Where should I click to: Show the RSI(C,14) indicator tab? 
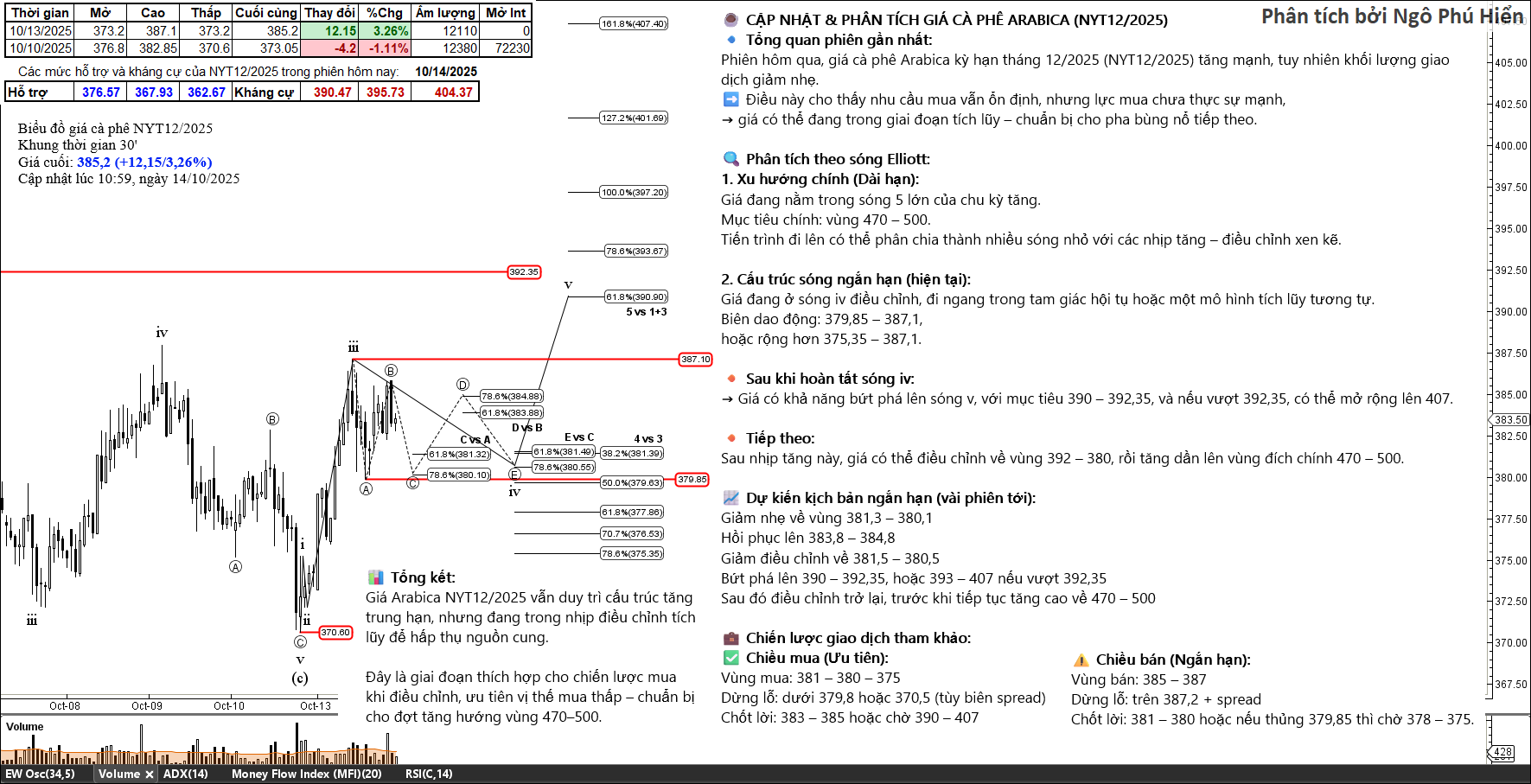429,774
